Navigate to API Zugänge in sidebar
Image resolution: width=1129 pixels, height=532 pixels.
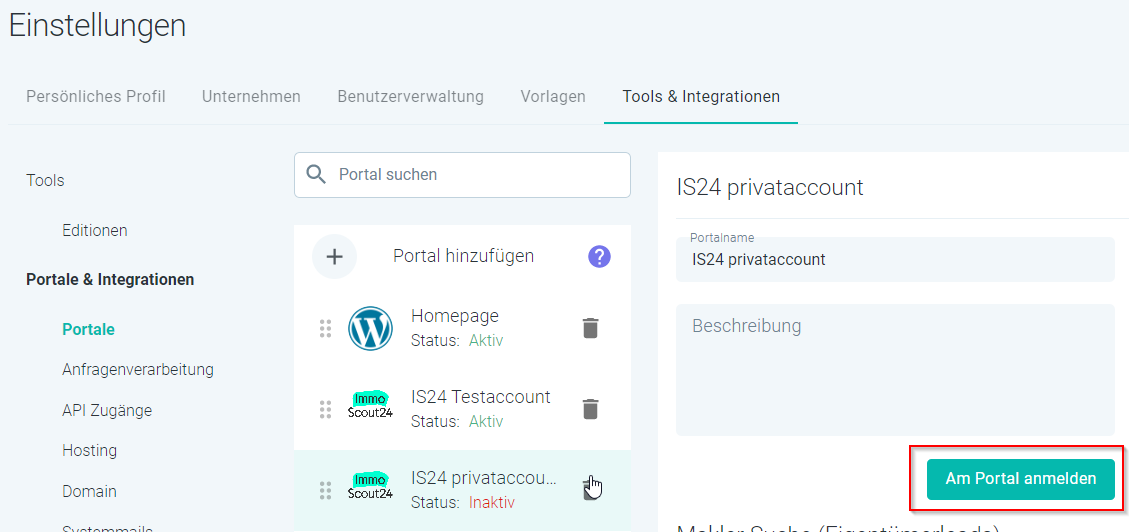(107, 410)
